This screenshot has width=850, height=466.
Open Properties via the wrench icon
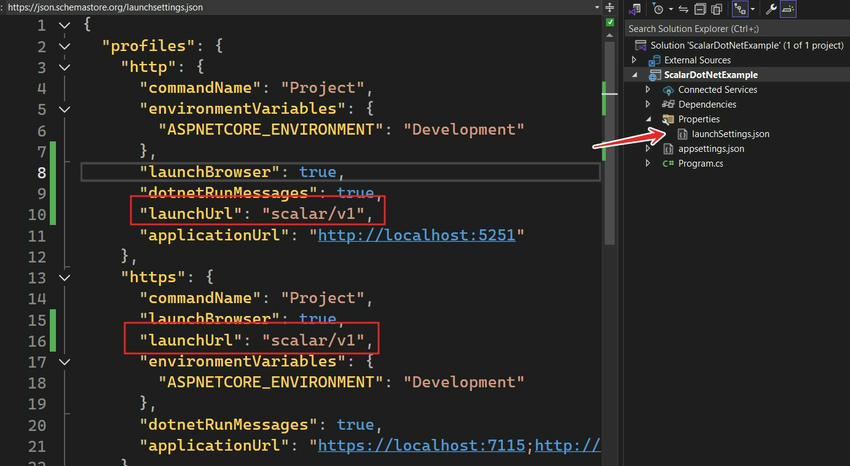coord(771,8)
